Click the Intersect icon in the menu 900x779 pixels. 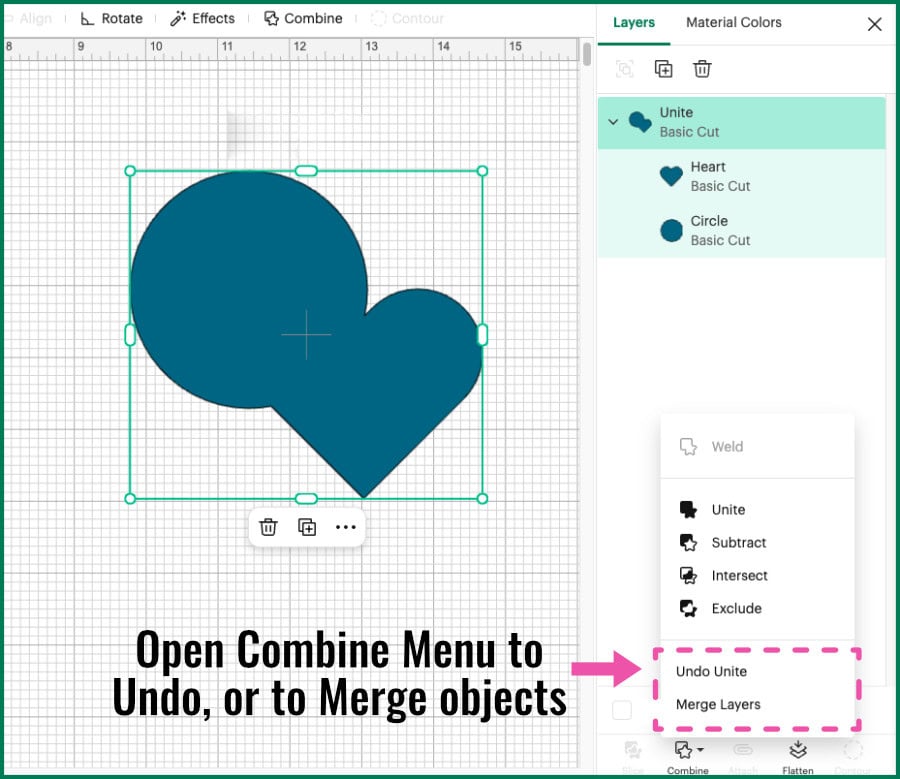tap(688, 575)
